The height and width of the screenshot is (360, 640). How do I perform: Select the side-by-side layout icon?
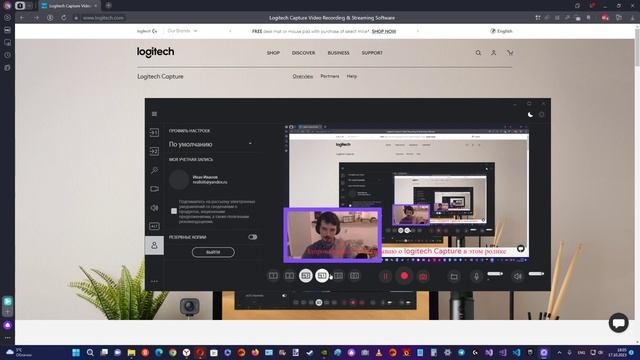[x=338, y=276]
